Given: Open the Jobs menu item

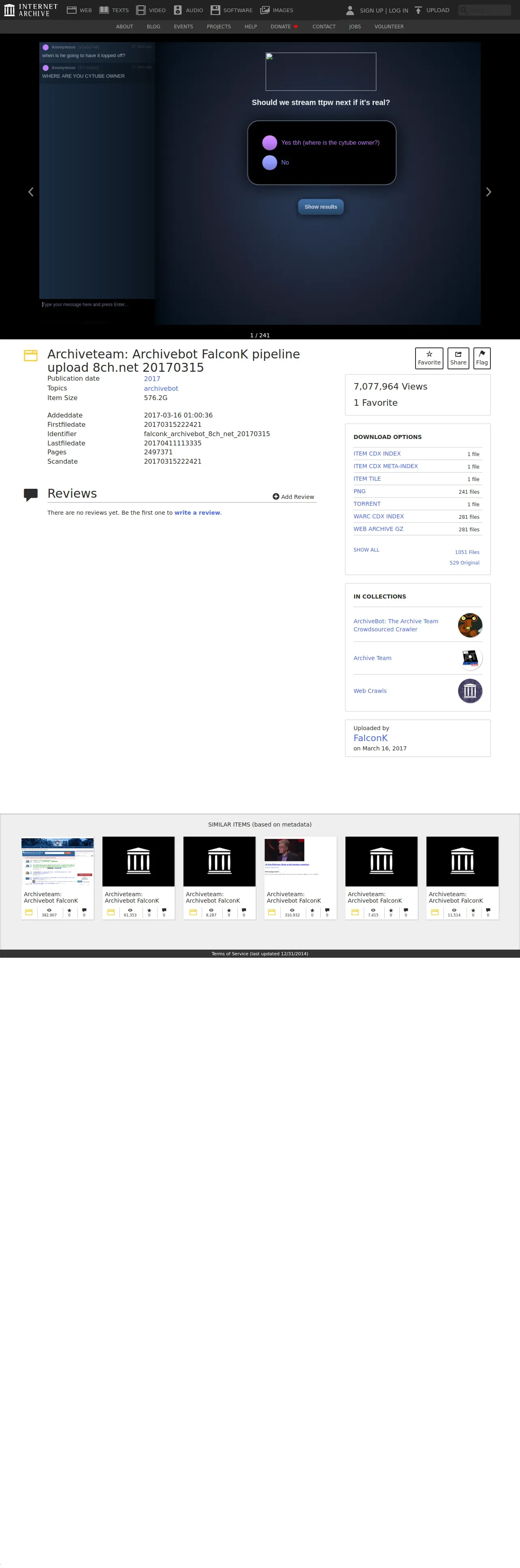Looking at the screenshot, I should [x=355, y=27].
